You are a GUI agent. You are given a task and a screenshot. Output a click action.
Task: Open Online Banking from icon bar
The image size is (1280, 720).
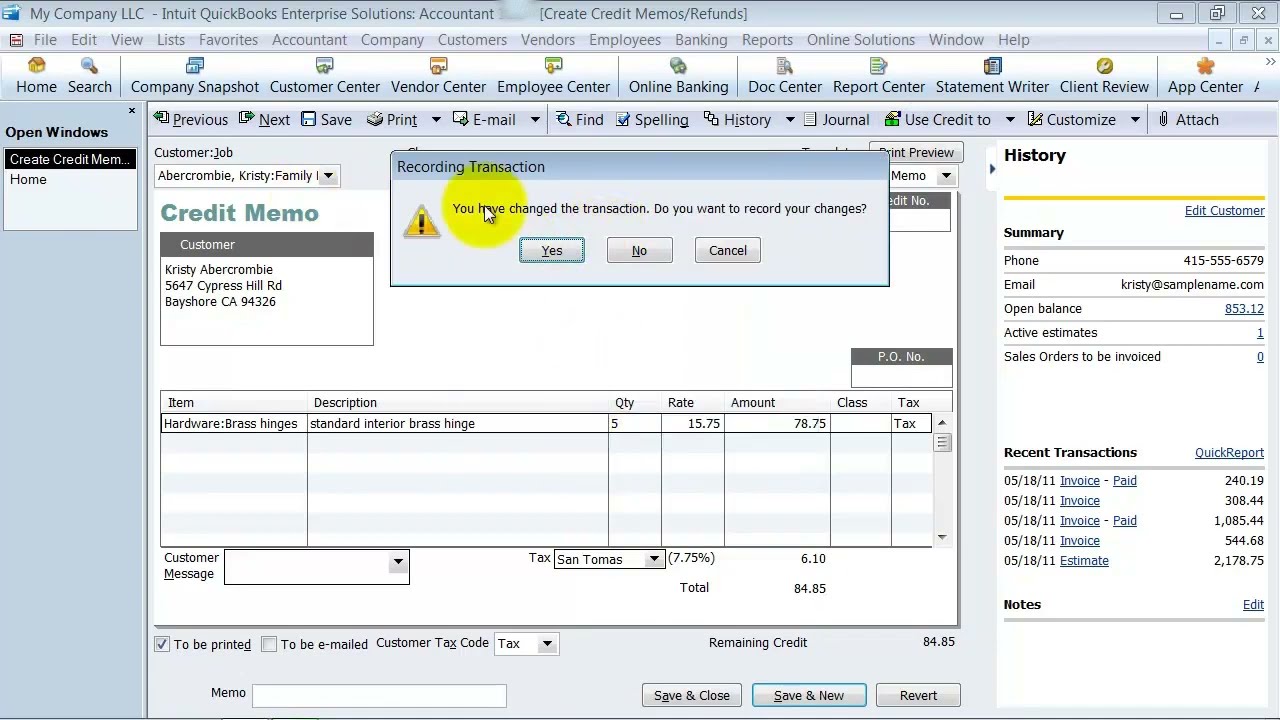[x=678, y=66]
